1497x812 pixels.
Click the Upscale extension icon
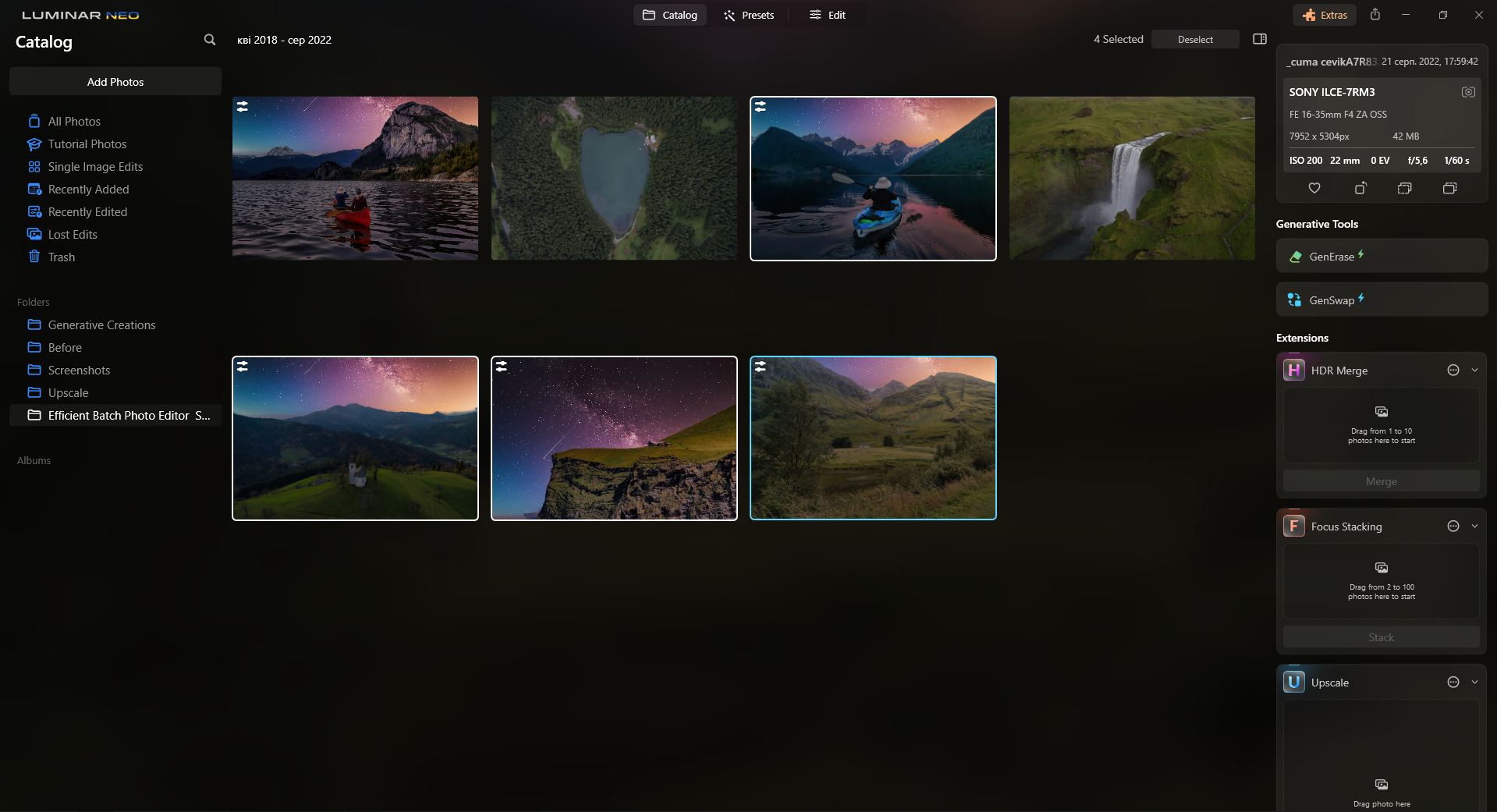coord(1294,682)
